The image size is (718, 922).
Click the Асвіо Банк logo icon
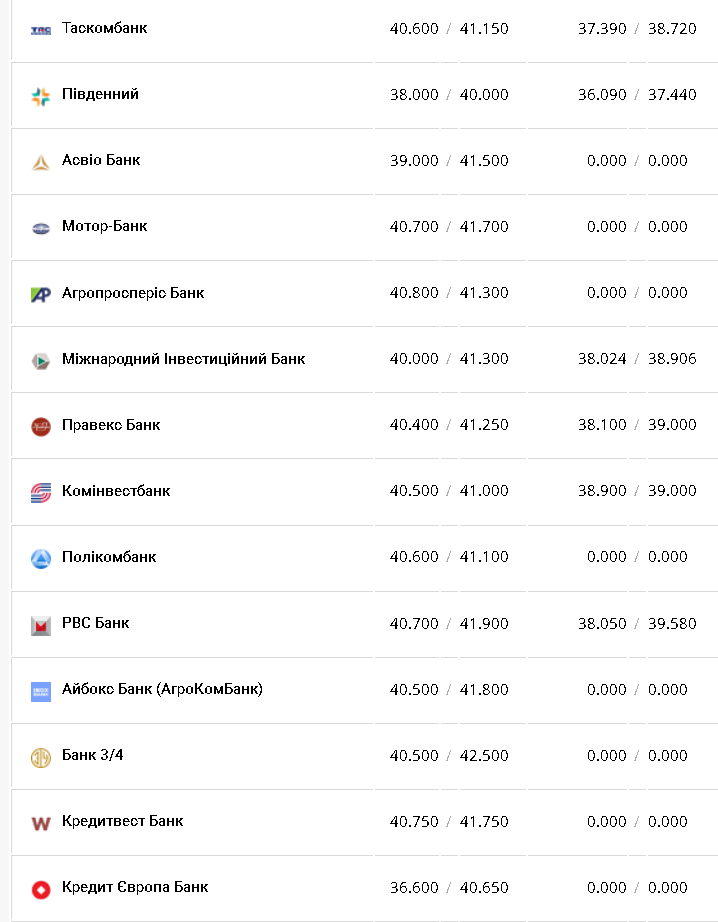(41, 162)
